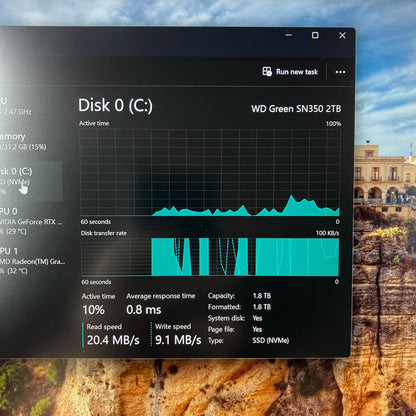Select GPU 1 AMD Radeon entry
This screenshot has height=416, width=416.
[32, 261]
